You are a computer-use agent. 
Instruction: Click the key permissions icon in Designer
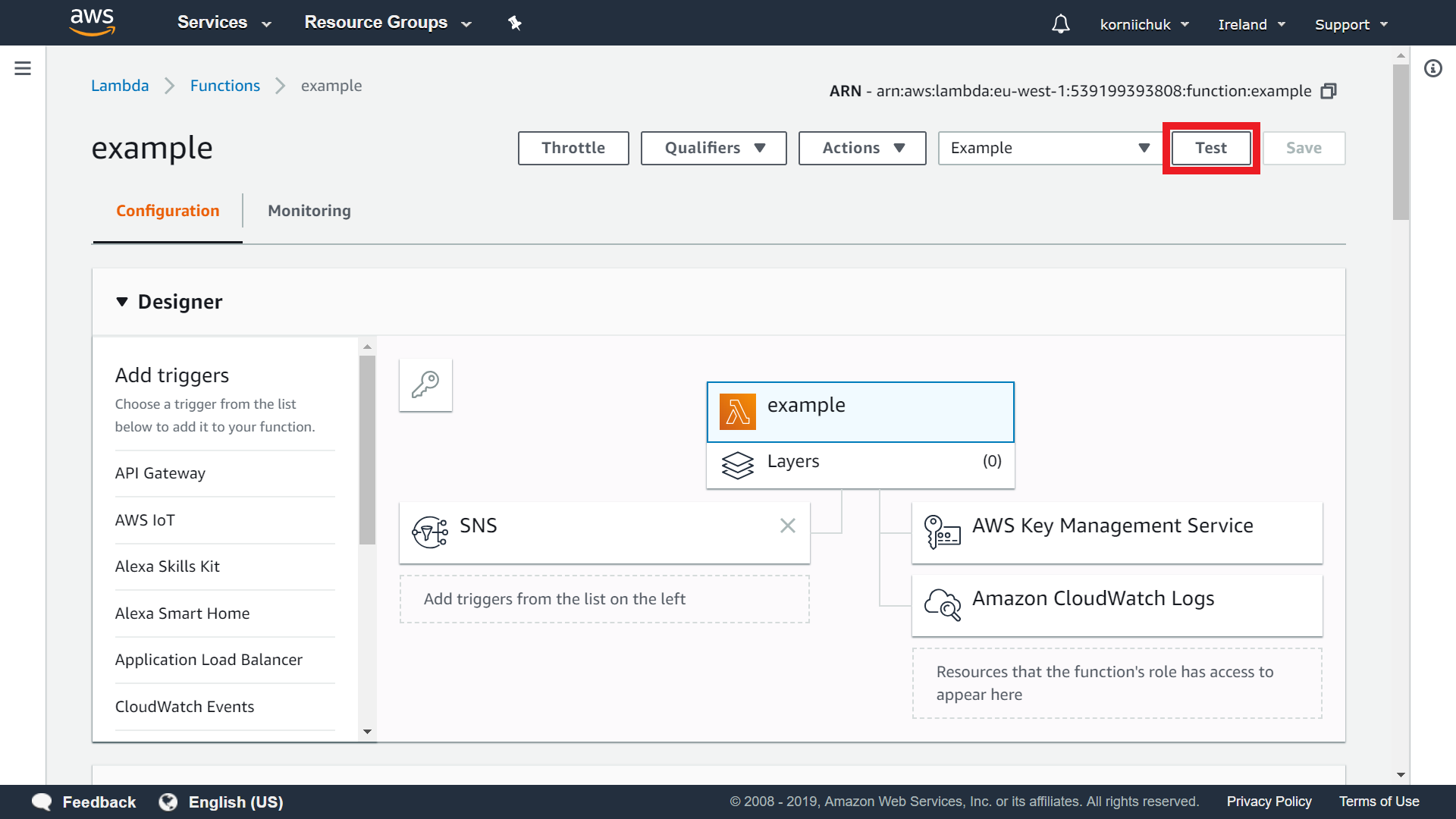(x=425, y=384)
